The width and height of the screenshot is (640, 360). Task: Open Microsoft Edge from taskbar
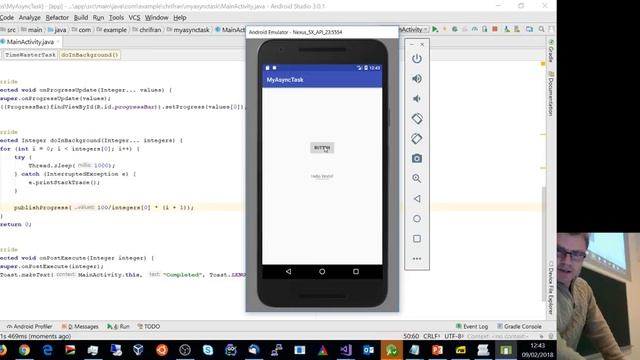click(x=47, y=350)
